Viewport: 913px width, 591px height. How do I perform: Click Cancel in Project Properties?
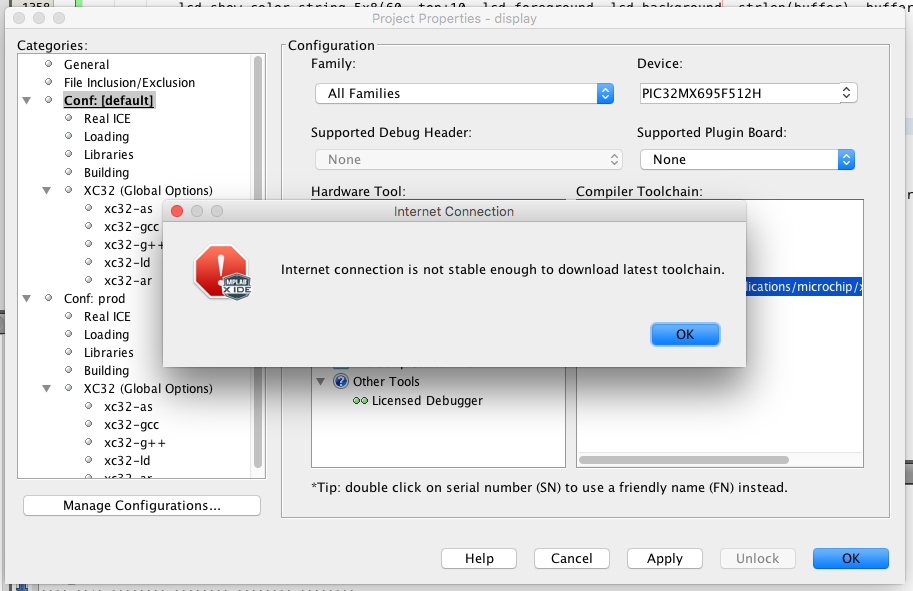point(572,558)
